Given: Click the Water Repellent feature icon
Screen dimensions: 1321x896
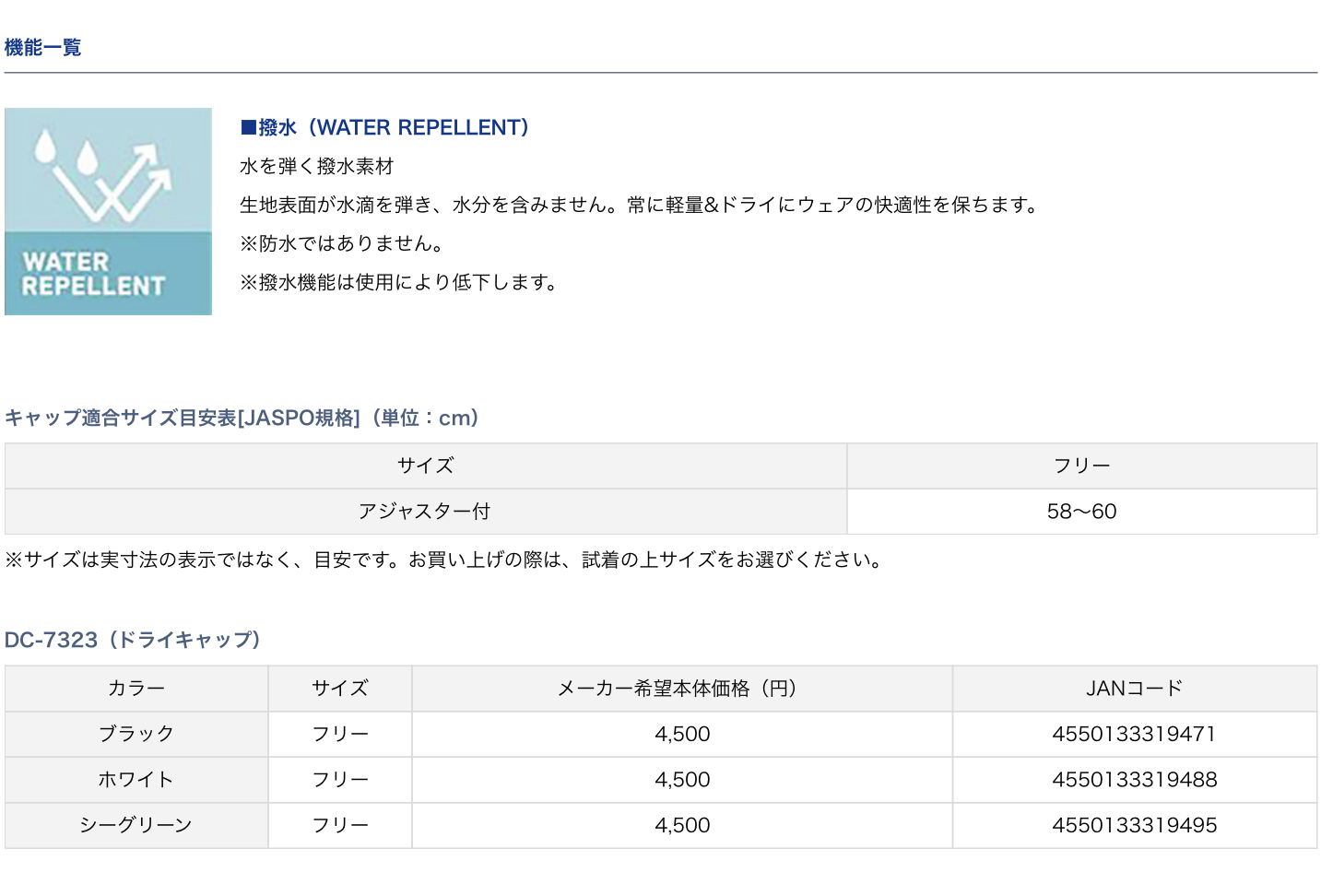Looking at the screenshot, I should coord(108,211).
